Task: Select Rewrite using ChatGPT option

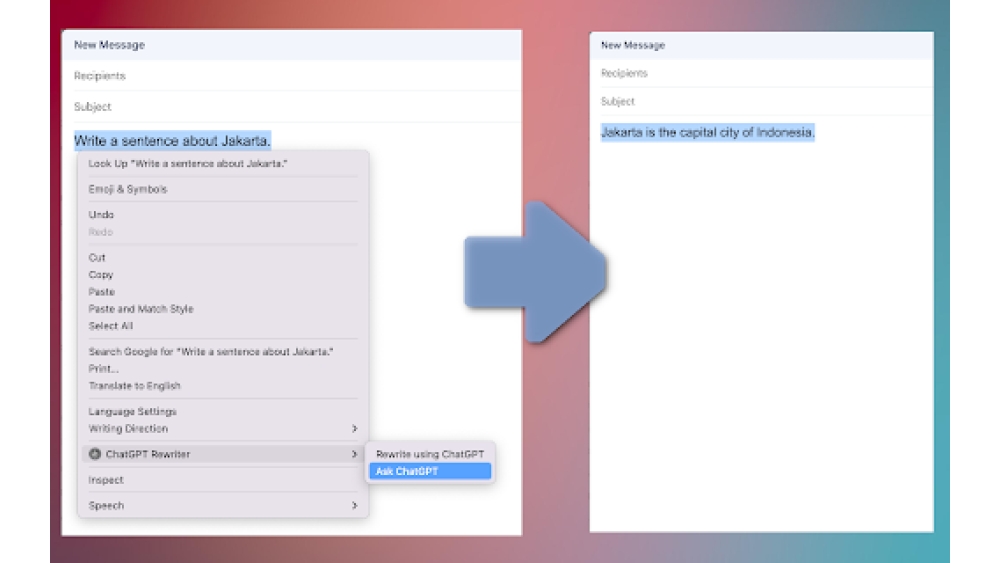Action: coord(430,454)
